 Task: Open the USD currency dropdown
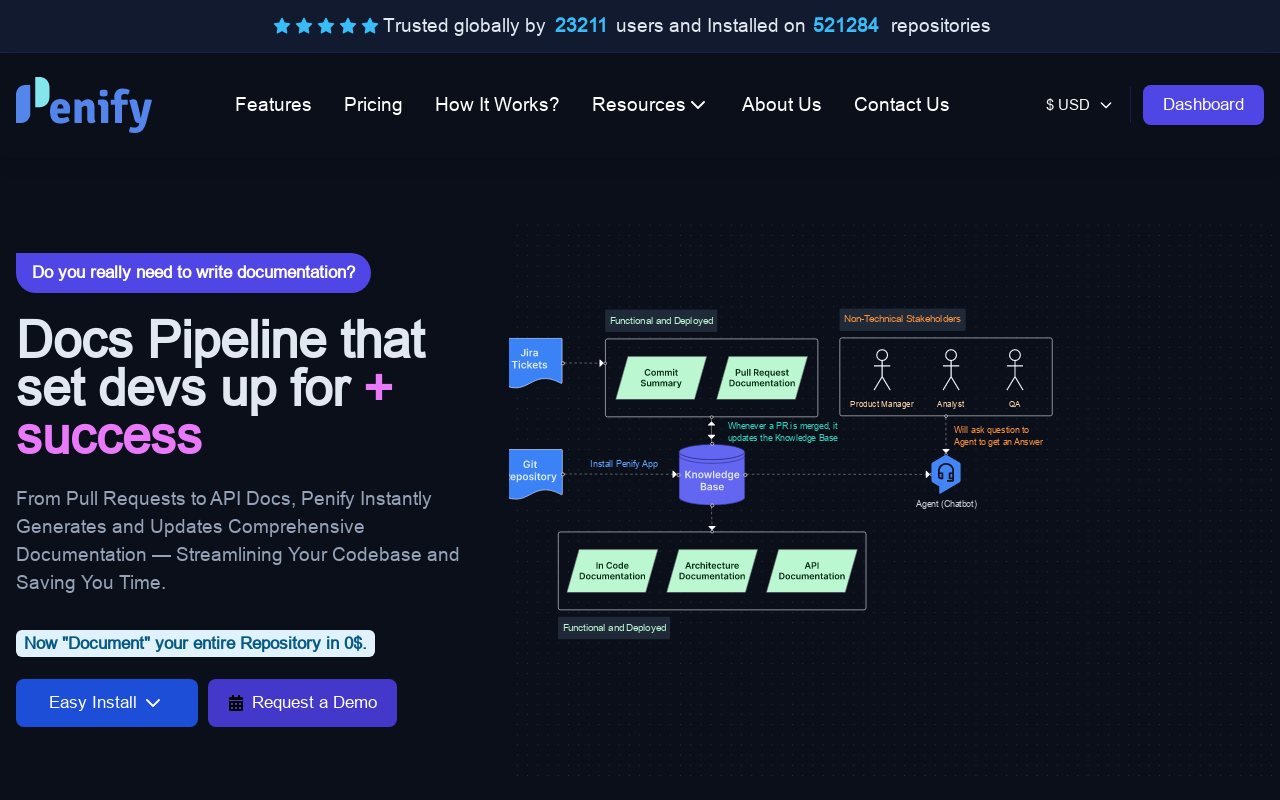pos(1079,105)
